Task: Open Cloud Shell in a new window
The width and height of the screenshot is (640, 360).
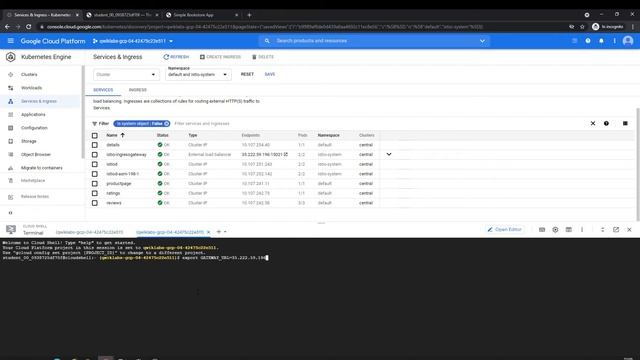Action: [616, 230]
